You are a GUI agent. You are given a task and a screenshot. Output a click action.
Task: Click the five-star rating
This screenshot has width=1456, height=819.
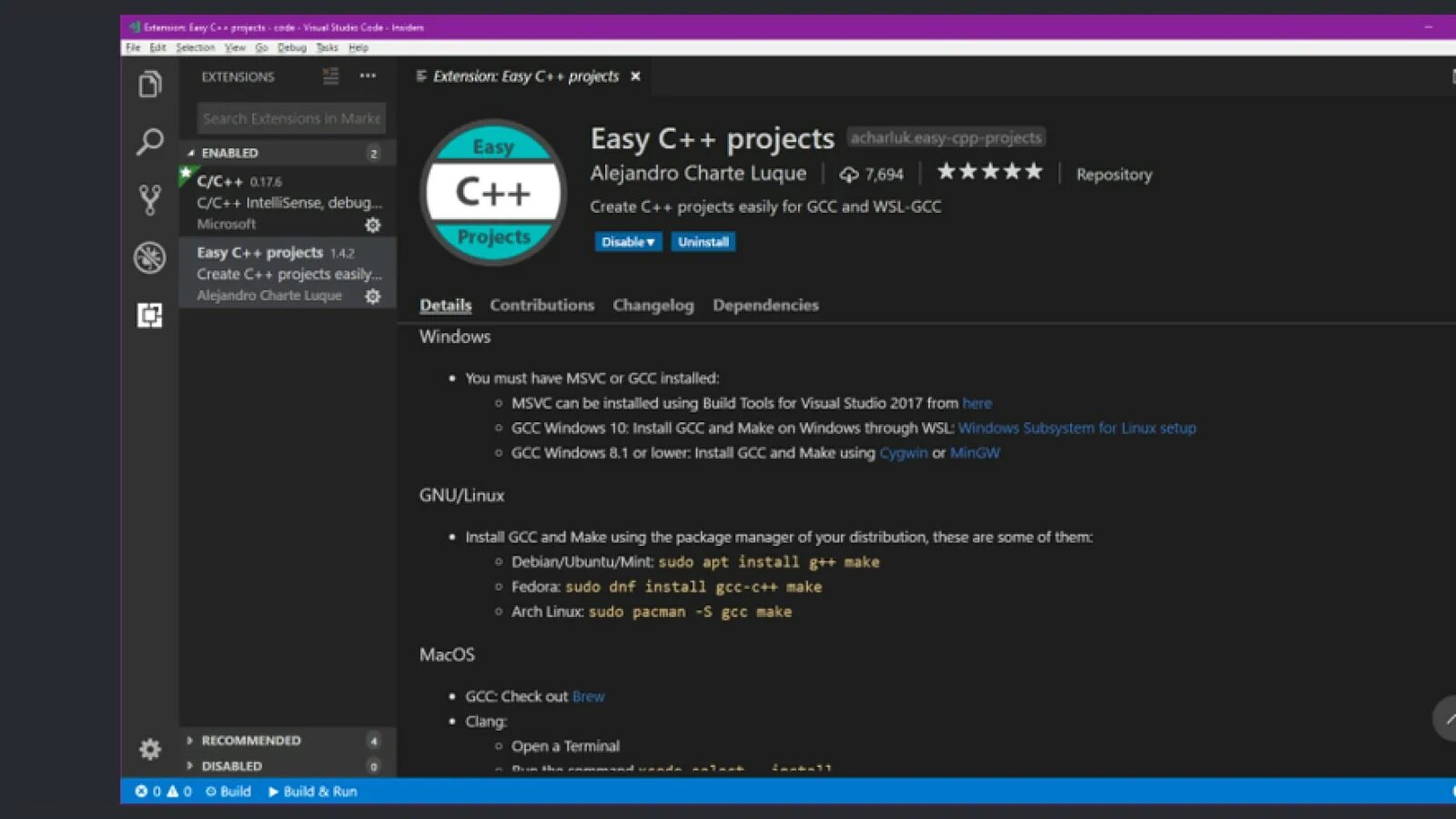[x=990, y=172]
